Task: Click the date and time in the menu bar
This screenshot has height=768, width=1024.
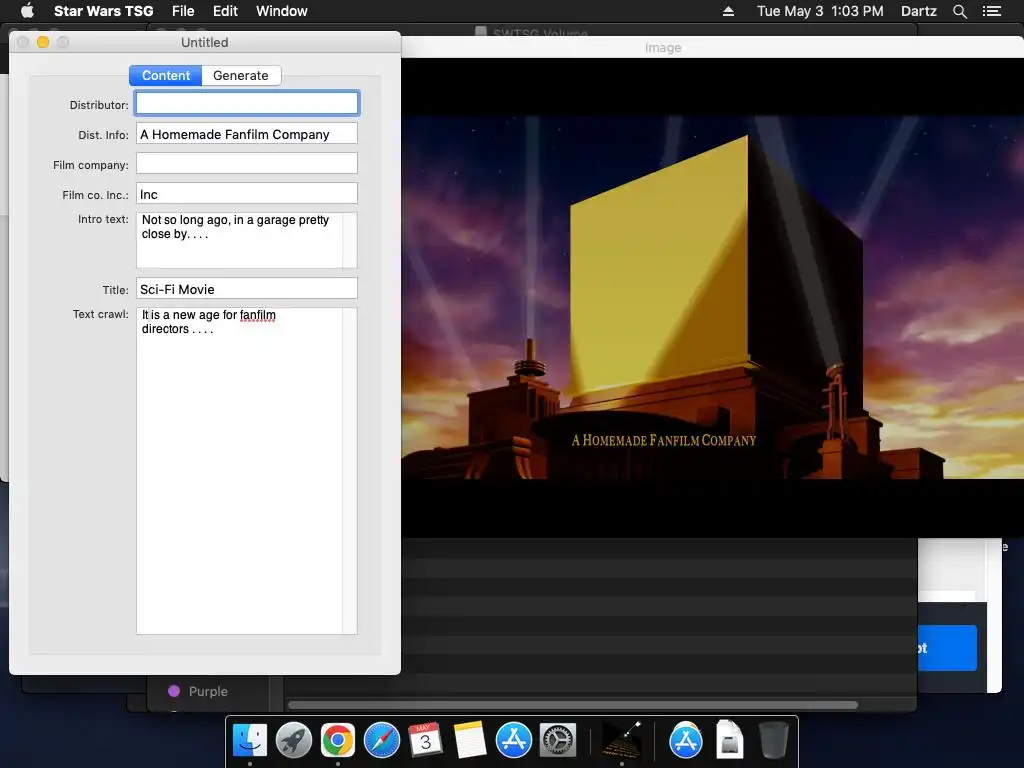Action: (x=820, y=11)
